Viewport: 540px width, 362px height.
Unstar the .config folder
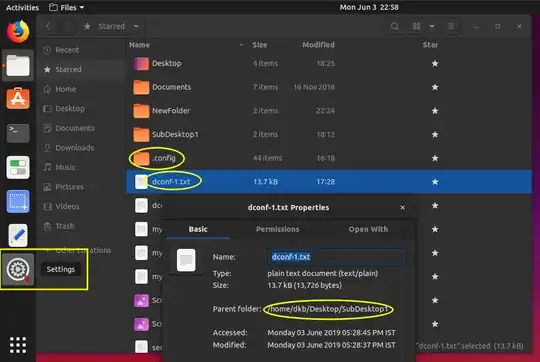(435, 158)
